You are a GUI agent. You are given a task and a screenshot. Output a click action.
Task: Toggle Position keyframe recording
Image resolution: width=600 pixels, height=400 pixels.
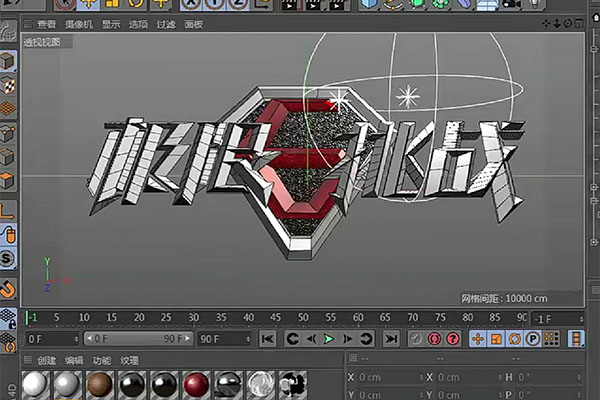(478, 339)
